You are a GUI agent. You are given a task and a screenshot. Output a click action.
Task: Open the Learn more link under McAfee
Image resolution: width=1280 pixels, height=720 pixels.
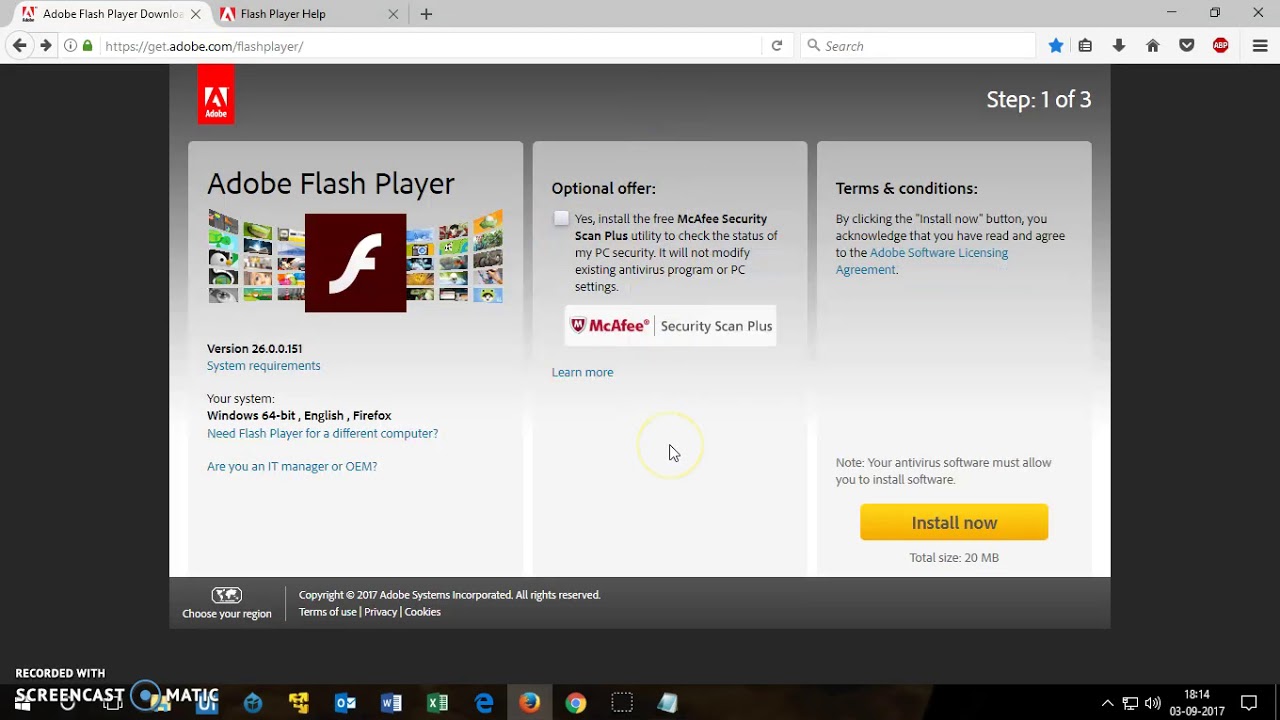click(582, 372)
